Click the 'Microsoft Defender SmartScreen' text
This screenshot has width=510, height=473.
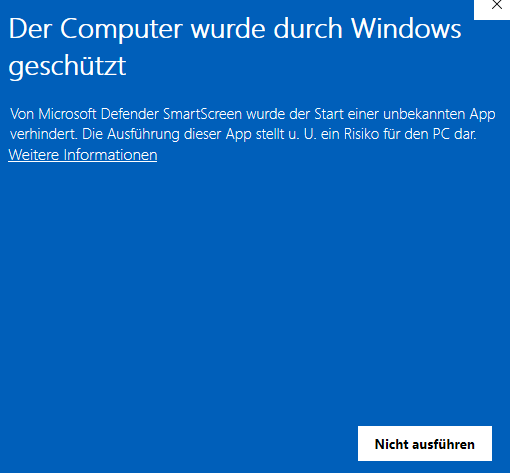(140, 114)
